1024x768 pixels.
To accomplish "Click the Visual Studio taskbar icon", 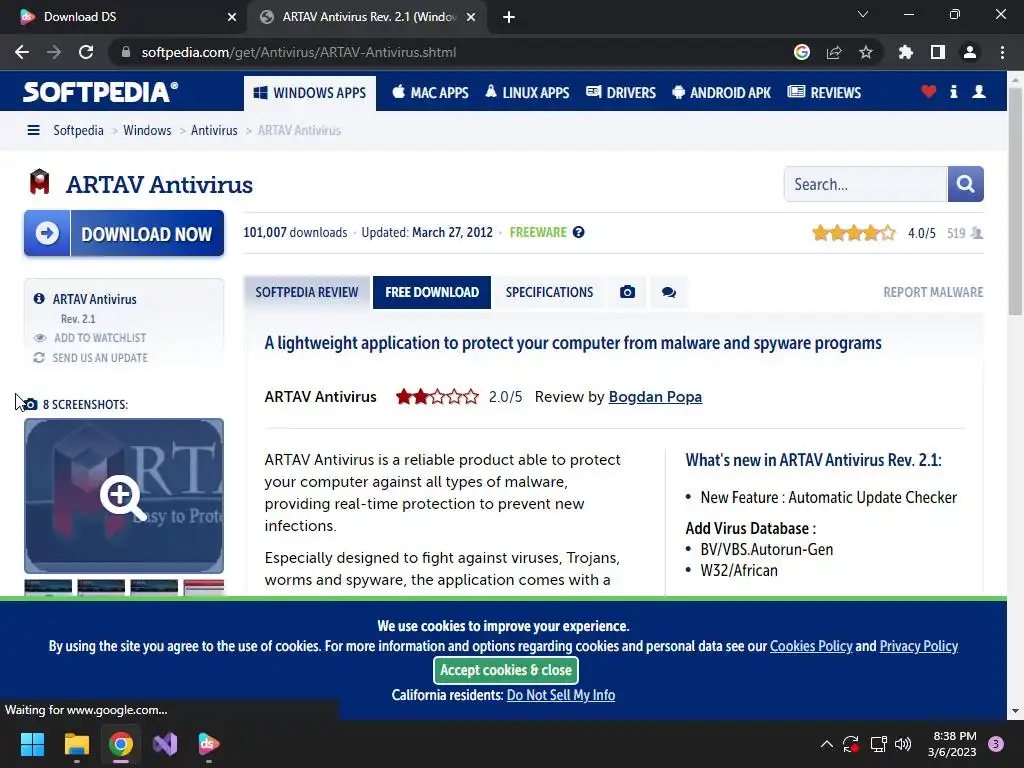I will (165, 744).
